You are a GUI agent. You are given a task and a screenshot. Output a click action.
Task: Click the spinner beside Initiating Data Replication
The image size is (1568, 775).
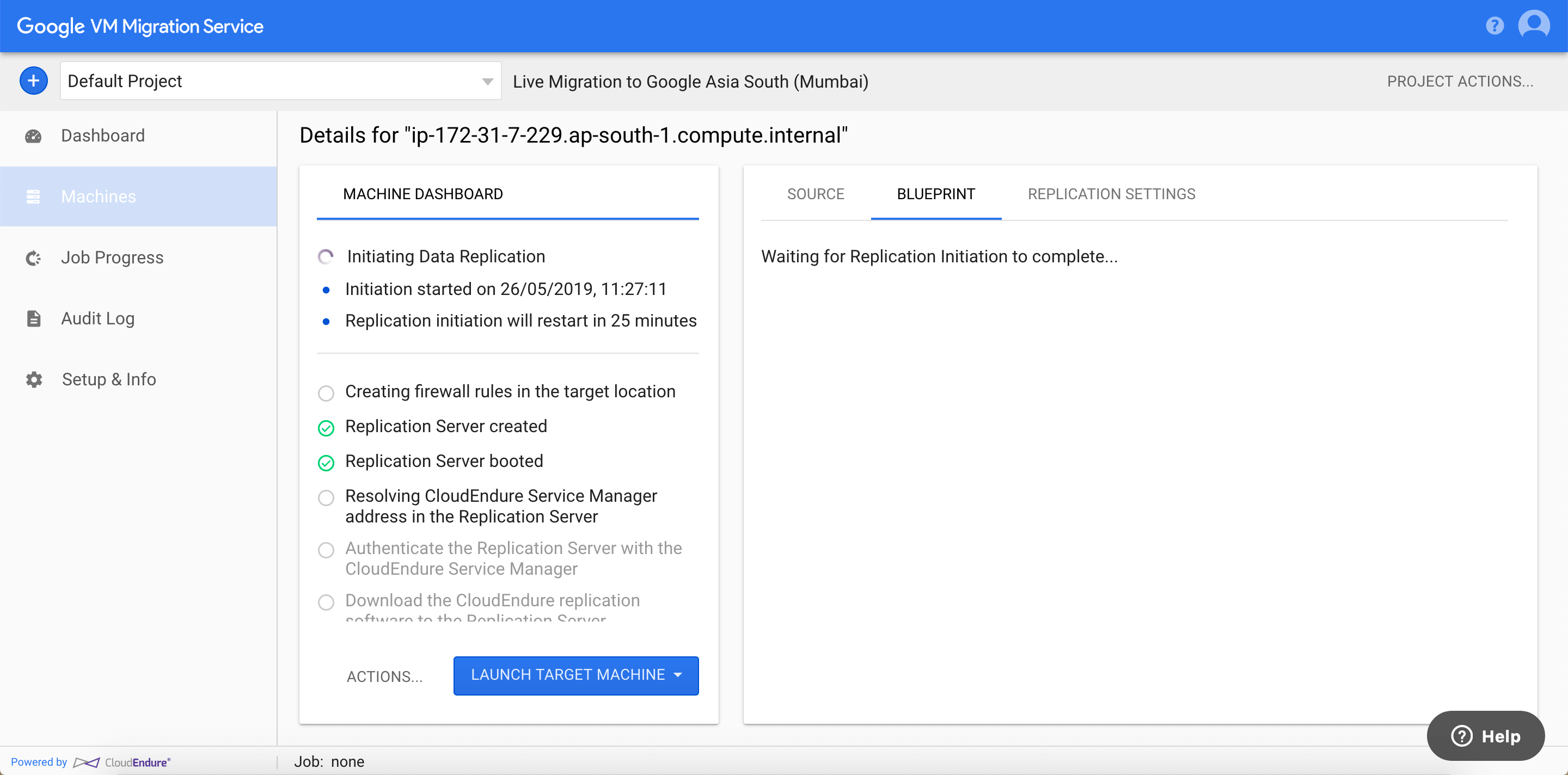click(x=326, y=257)
